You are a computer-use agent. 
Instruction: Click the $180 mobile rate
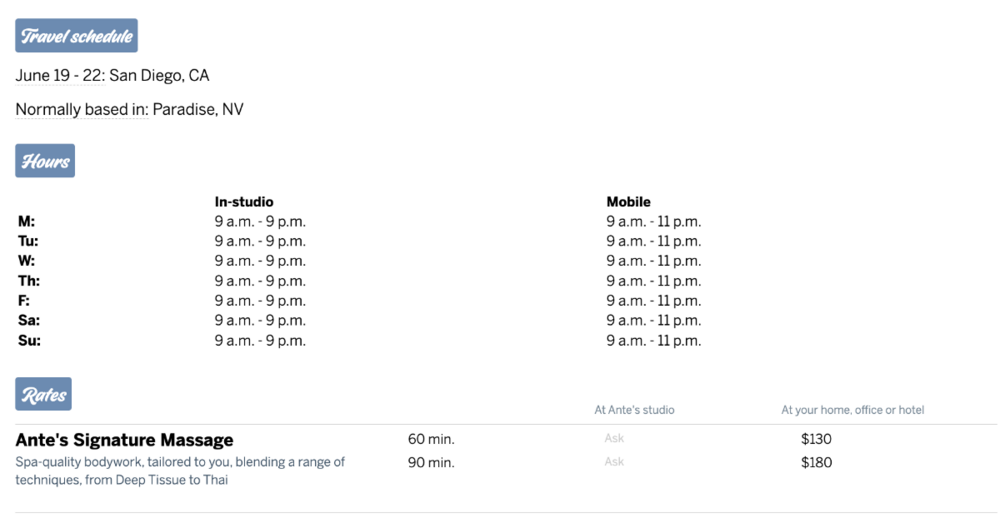coord(816,463)
